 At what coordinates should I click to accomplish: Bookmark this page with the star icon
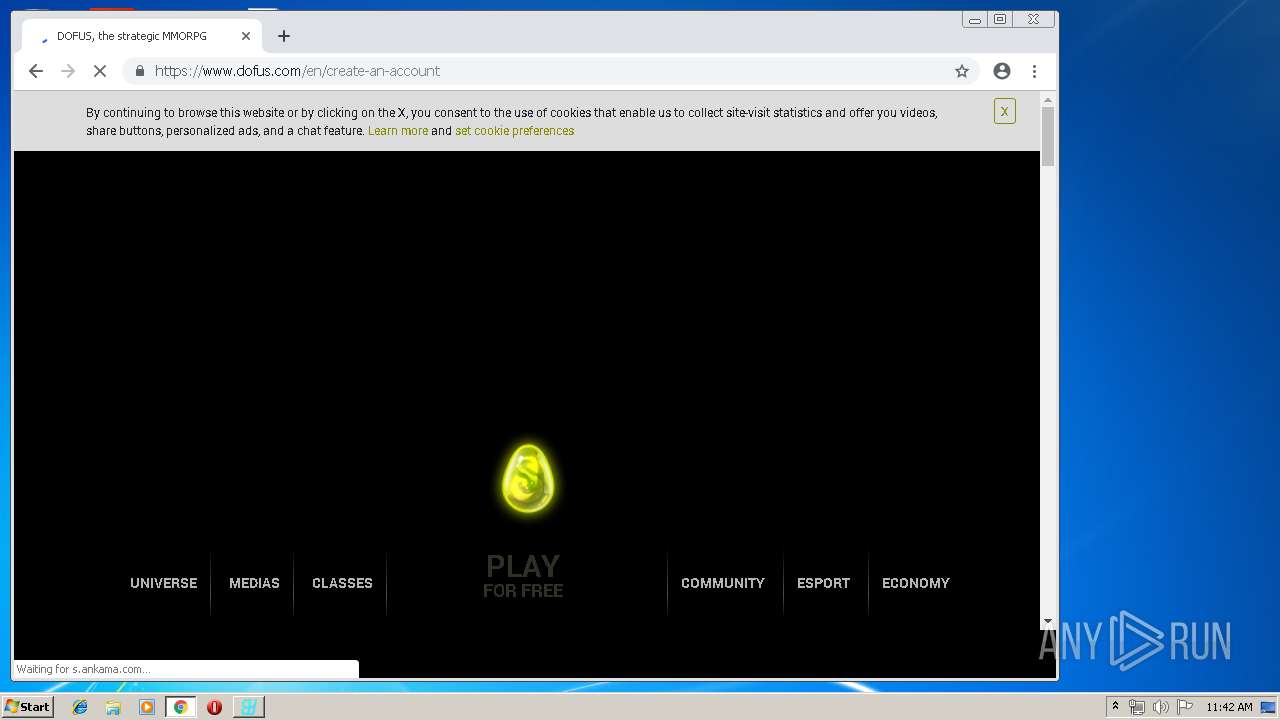(962, 71)
